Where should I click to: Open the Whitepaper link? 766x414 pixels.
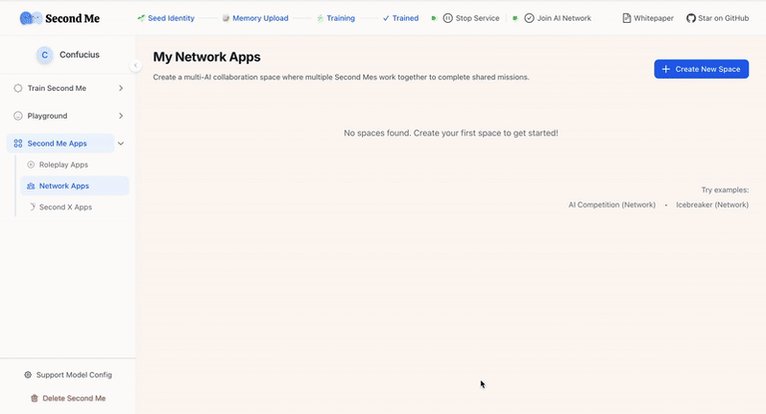coord(648,18)
